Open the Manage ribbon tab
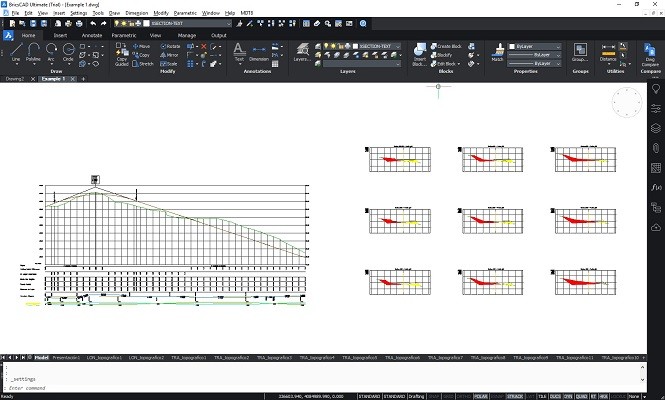Image resolution: width=665 pixels, height=400 pixels. click(x=187, y=36)
